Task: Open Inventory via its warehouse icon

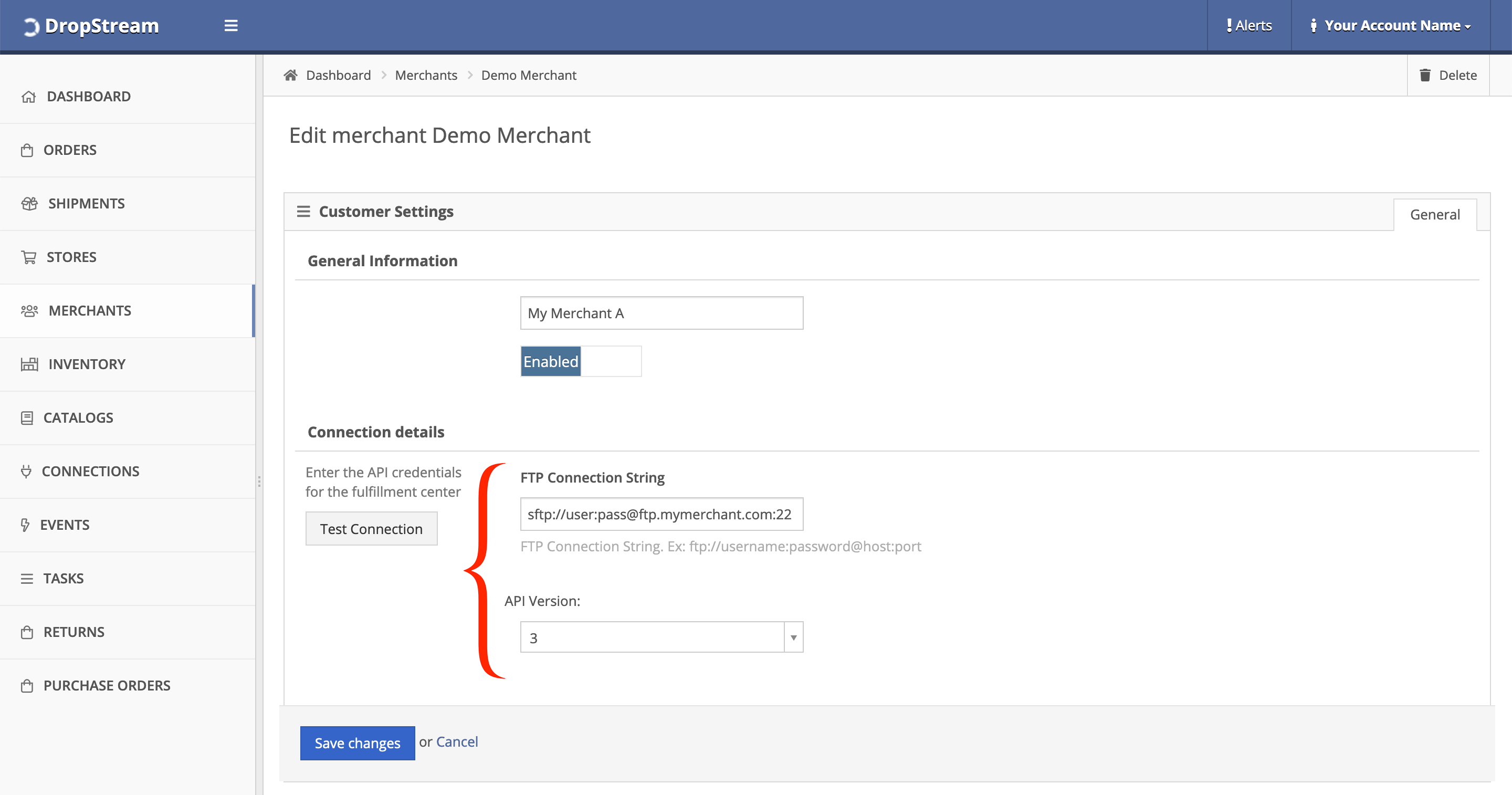Action: pyautogui.click(x=29, y=364)
